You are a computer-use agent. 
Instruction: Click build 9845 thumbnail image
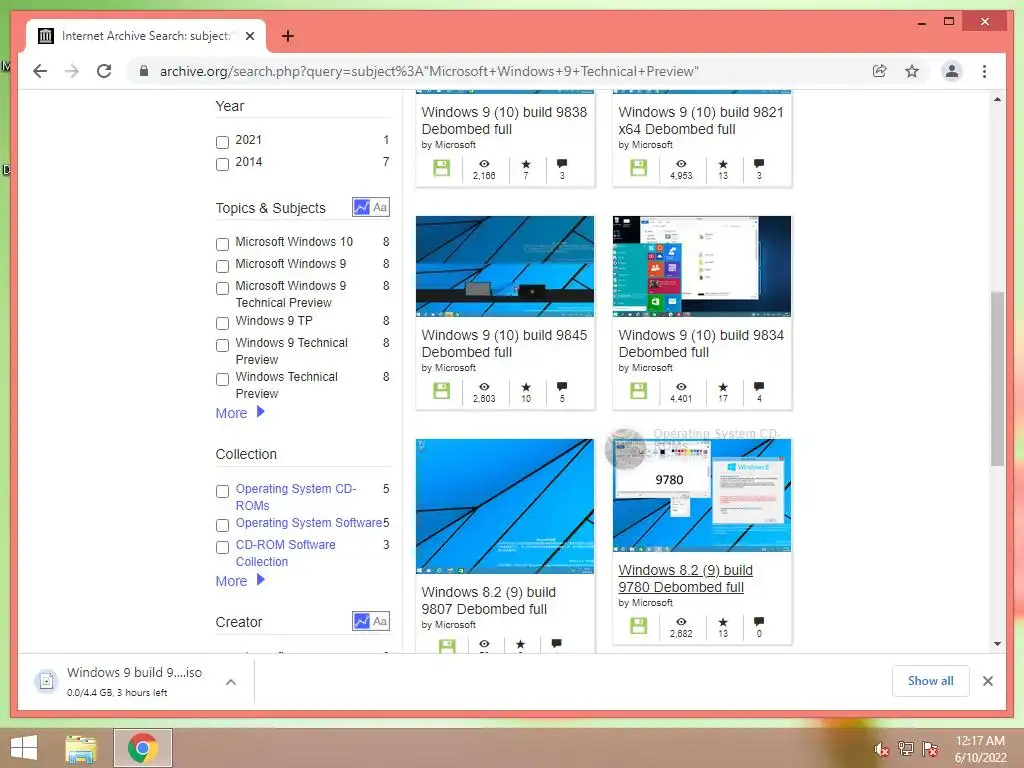(x=505, y=266)
